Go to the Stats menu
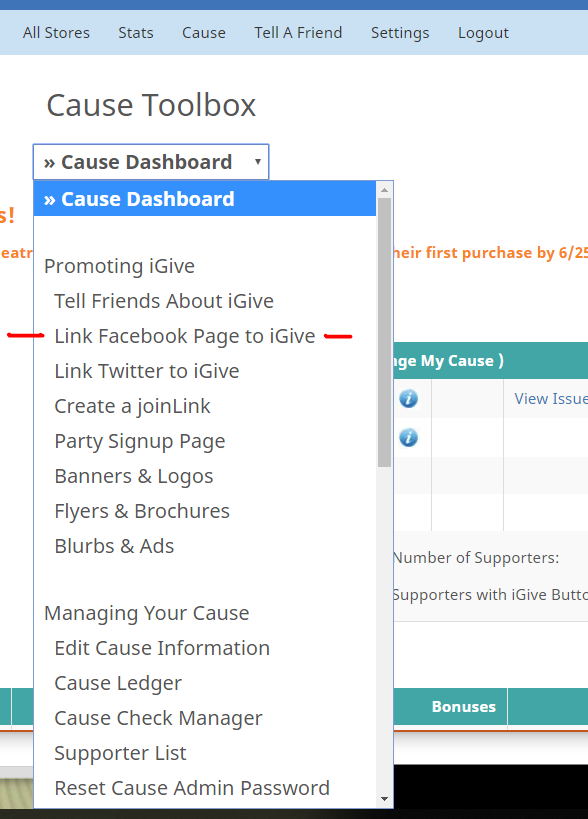Image resolution: width=588 pixels, height=819 pixels. (136, 32)
